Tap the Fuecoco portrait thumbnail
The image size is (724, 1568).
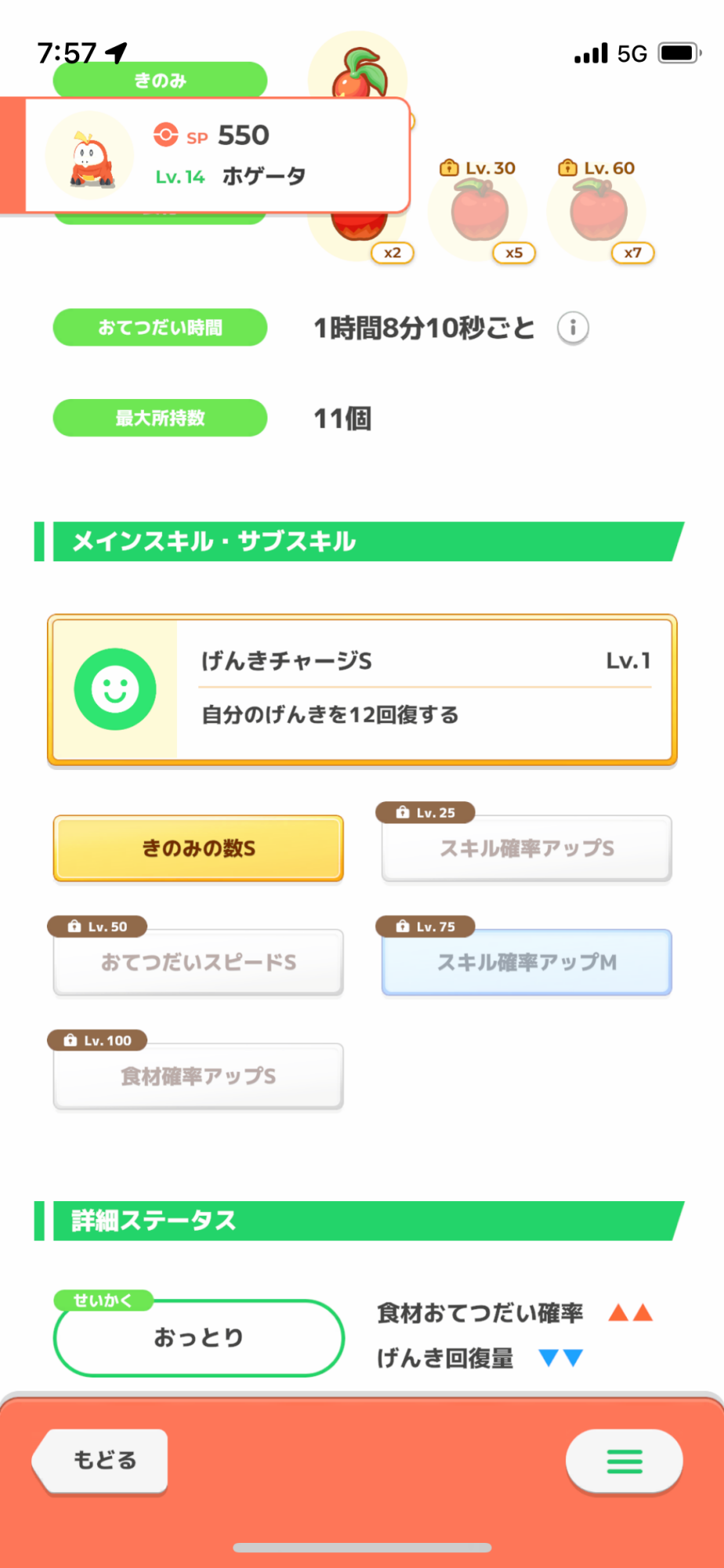pos(90,156)
